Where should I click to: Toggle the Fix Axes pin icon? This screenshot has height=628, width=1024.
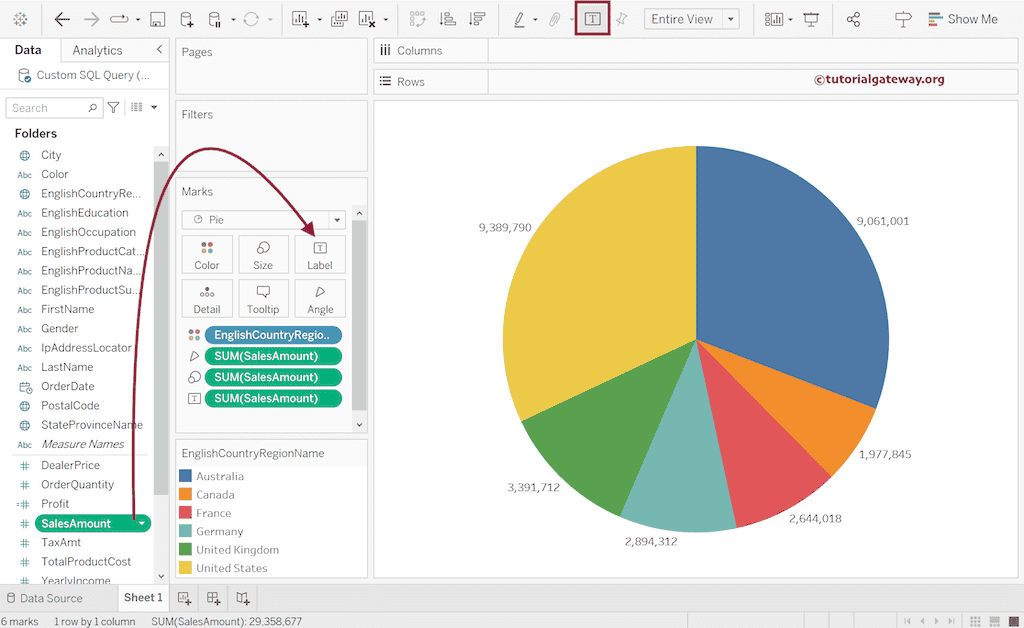621,19
